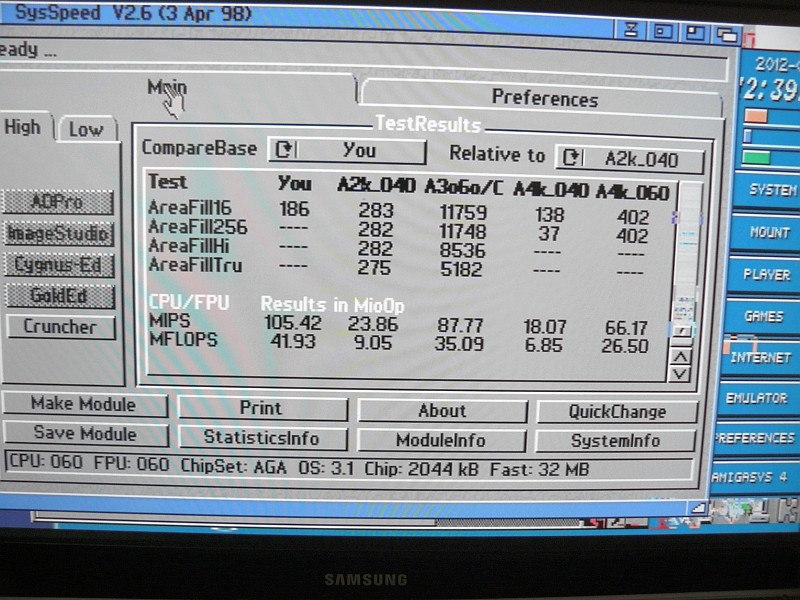800x600 pixels.
Task: Click the QuickChange button
Action: click(x=617, y=412)
